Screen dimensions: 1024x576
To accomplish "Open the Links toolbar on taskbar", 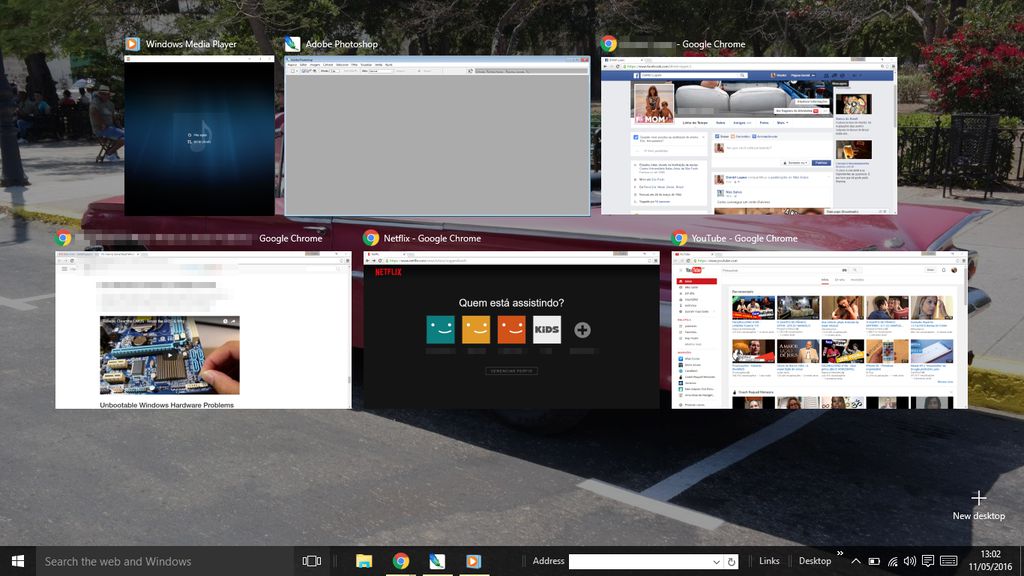I will pos(769,561).
